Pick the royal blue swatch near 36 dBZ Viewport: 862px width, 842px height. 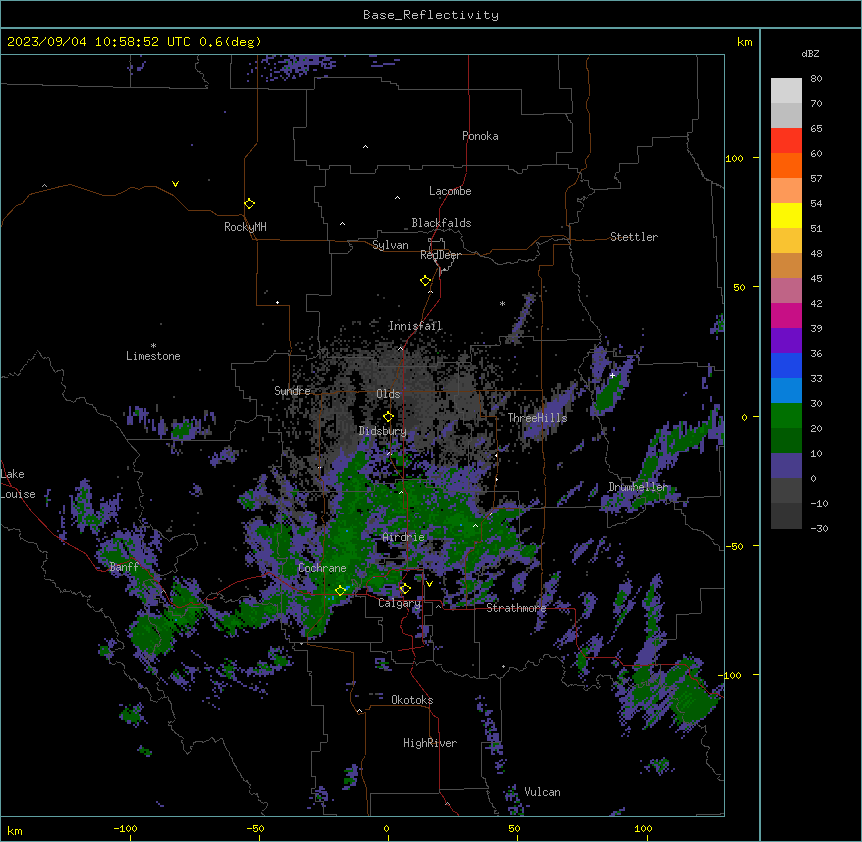[786, 365]
